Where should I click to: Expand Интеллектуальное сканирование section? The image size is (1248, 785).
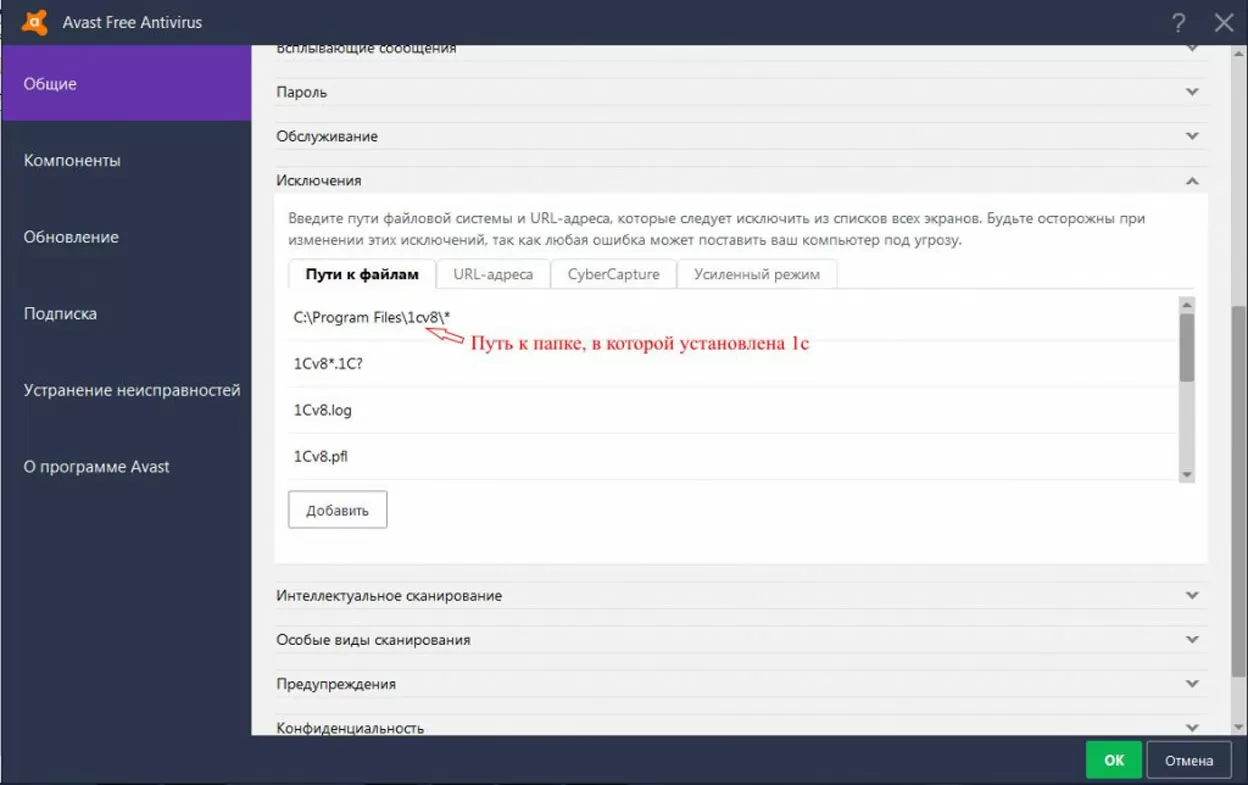(x=741, y=595)
